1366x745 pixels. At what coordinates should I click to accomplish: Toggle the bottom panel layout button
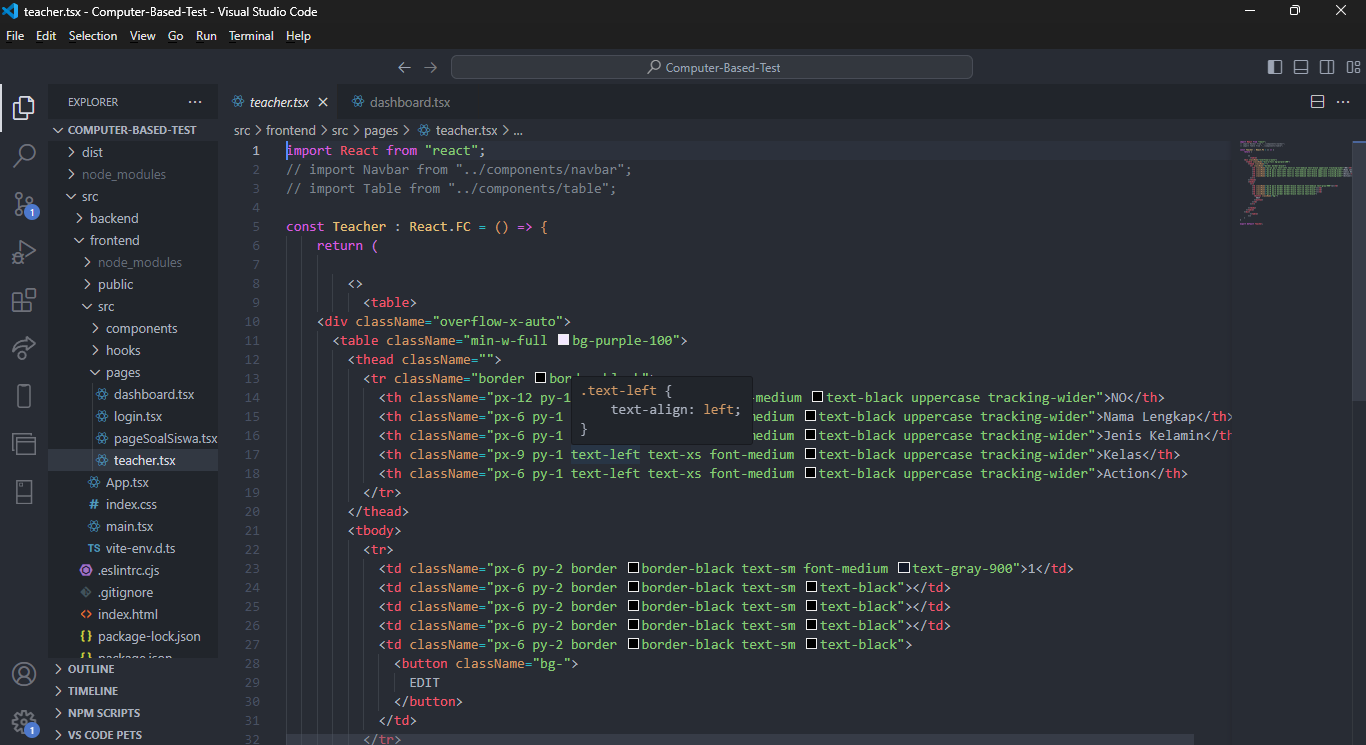pyautogui.click(x=1301, y=67)
